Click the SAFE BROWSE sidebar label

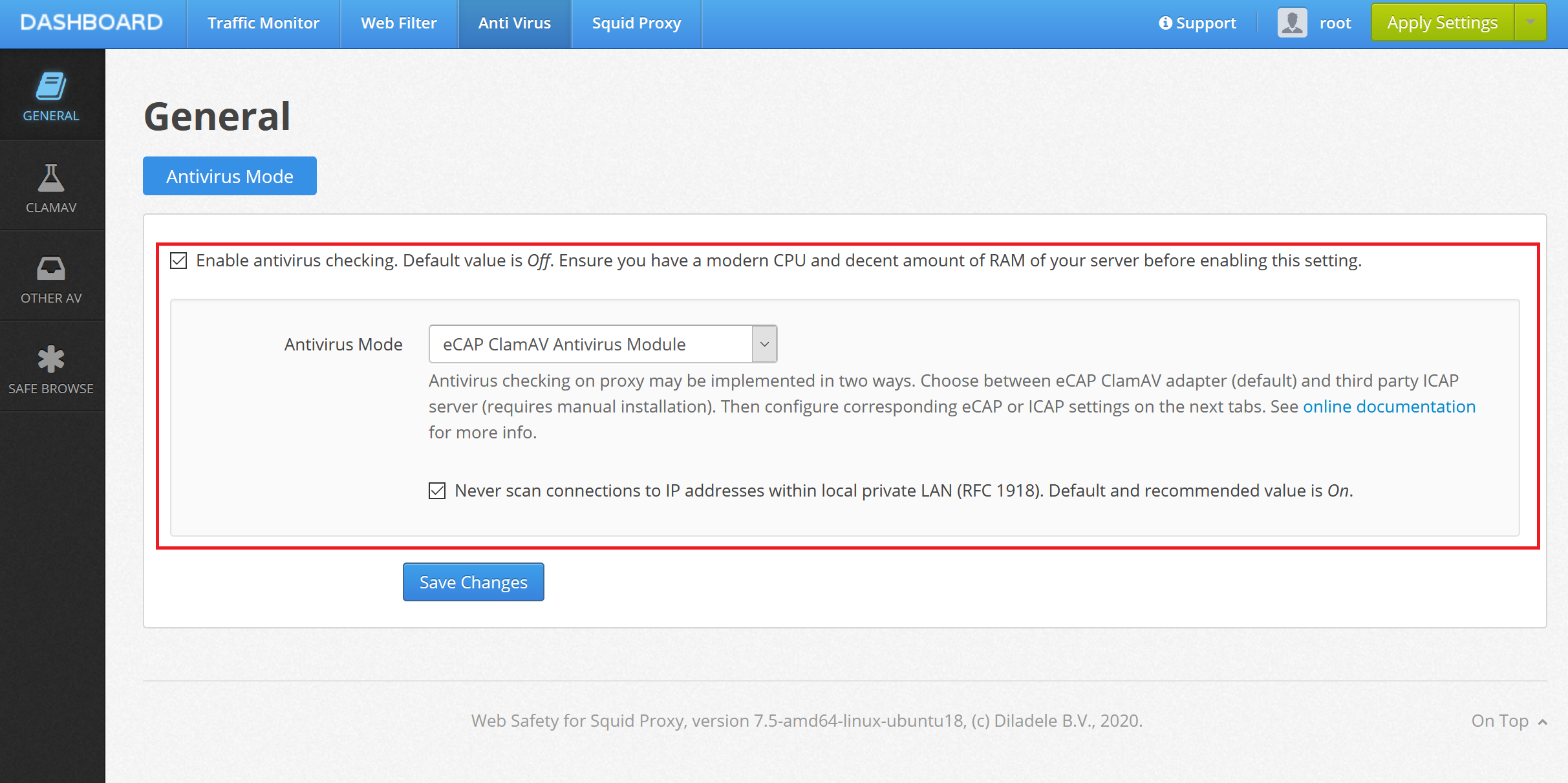pos(51,389)
